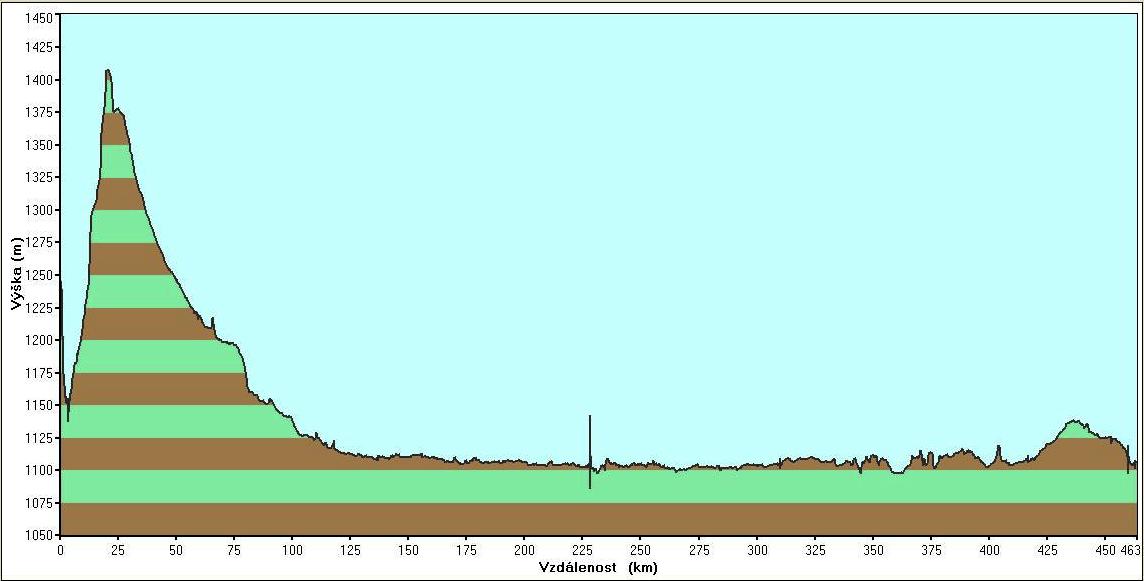The height and width of the screenshot is (581, 1144).
Task: Select the 1350 elevation tick label
Action: 38,145
